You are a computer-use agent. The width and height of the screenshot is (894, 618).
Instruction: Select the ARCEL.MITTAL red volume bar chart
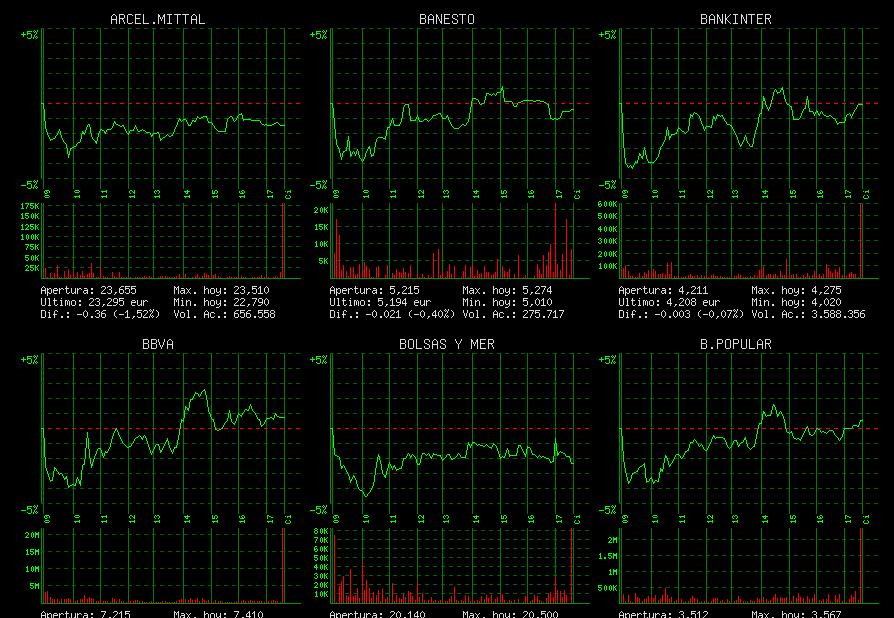(x=171, y=241)
